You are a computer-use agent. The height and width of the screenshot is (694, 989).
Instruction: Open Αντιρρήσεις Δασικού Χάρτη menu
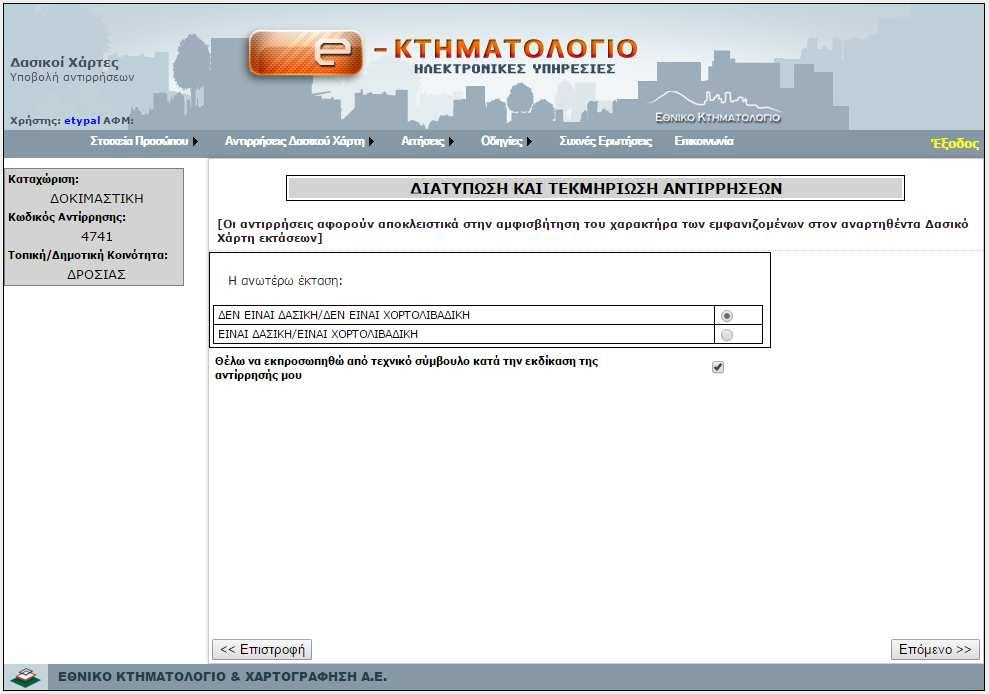295,141
